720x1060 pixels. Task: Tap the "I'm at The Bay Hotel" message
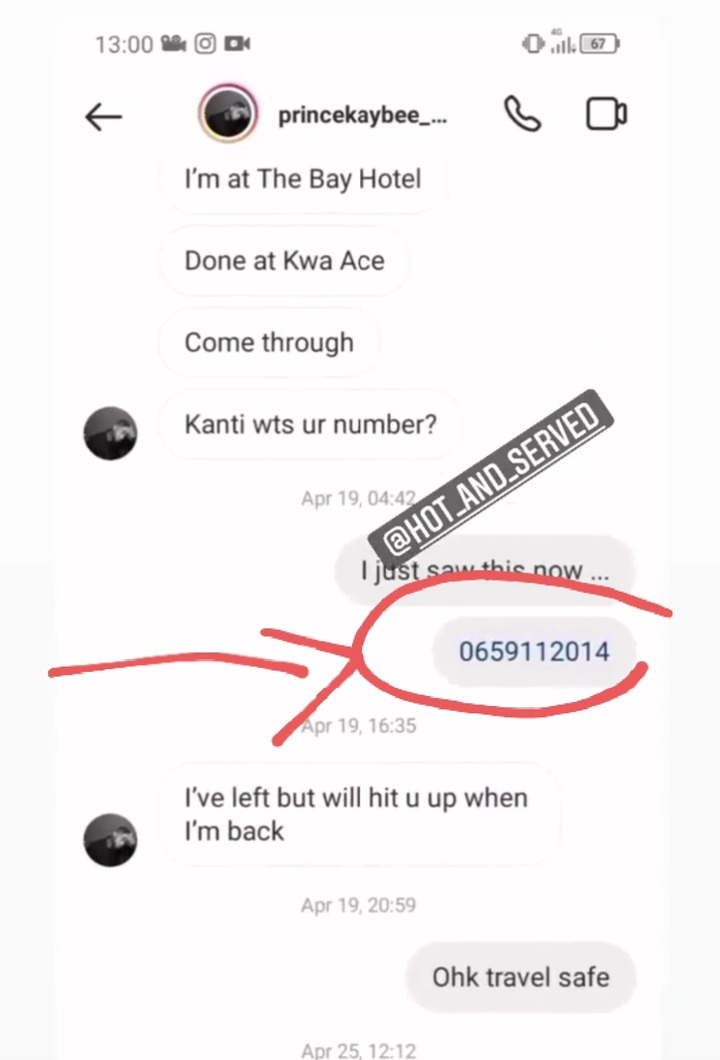tap(303, 180)
